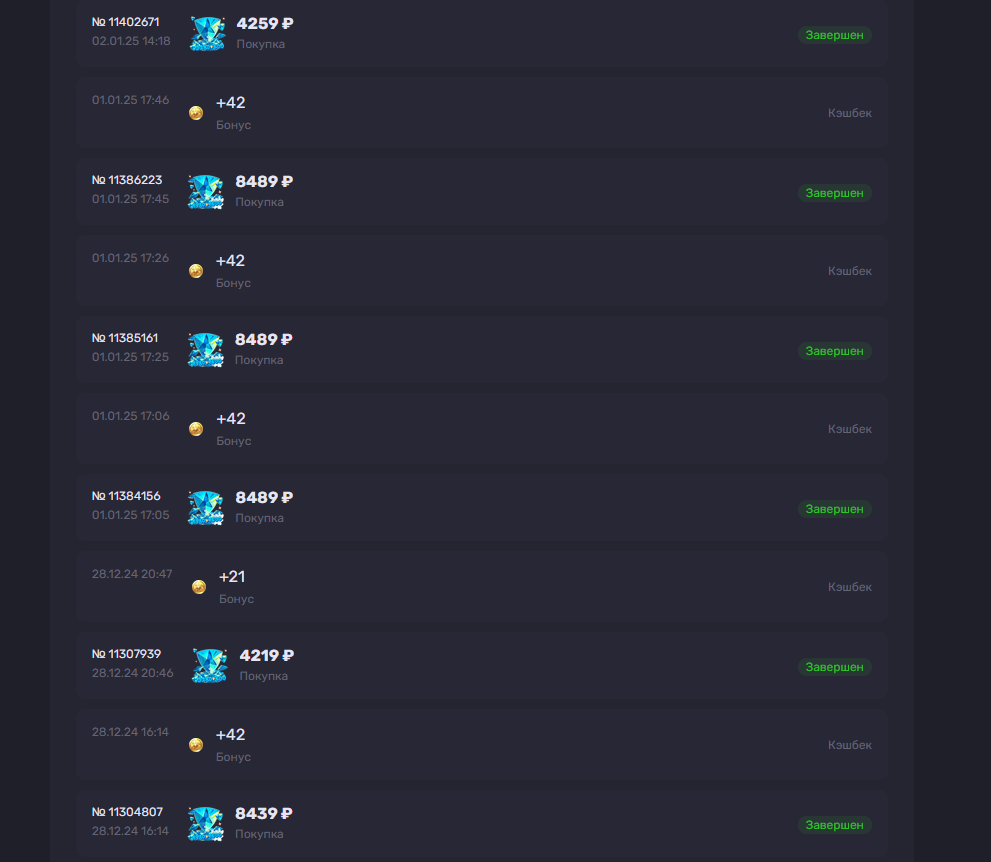Select the +42 bonus row dated 01.01.25 17:06
This screenshot has height=862, width=991.
(x=482, y=429)
